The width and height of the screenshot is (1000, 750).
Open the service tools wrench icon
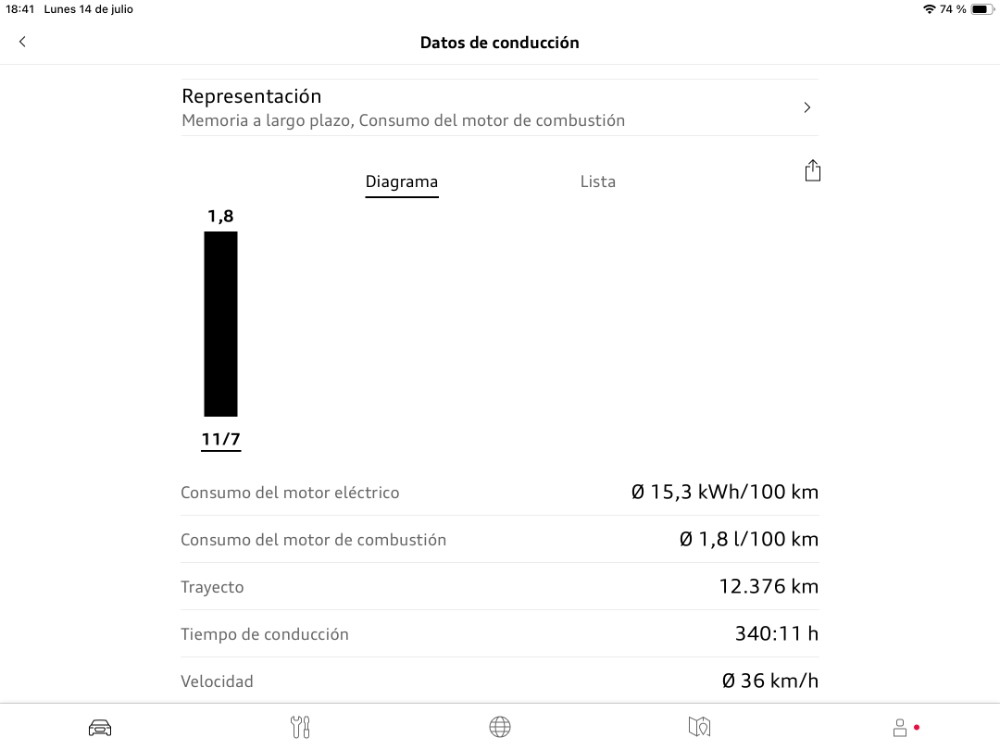(x=300, y=727)
